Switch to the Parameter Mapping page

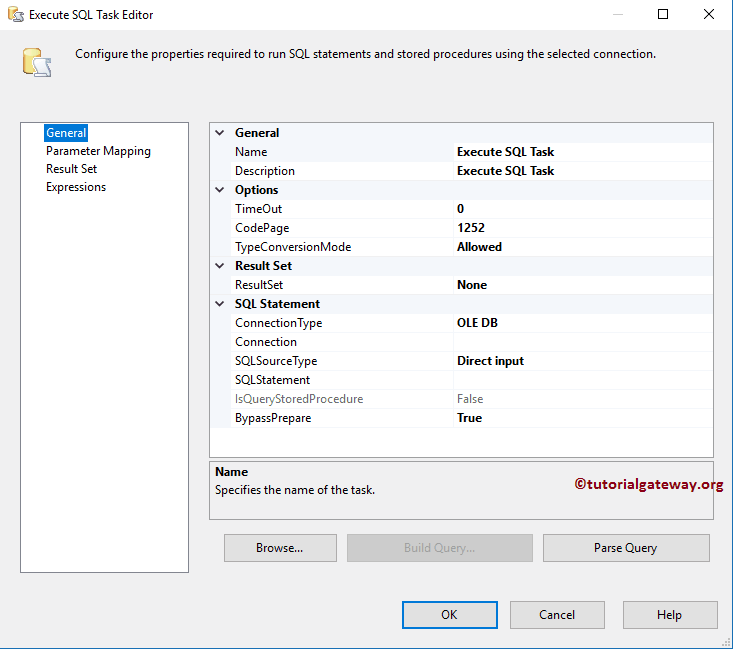98,151
